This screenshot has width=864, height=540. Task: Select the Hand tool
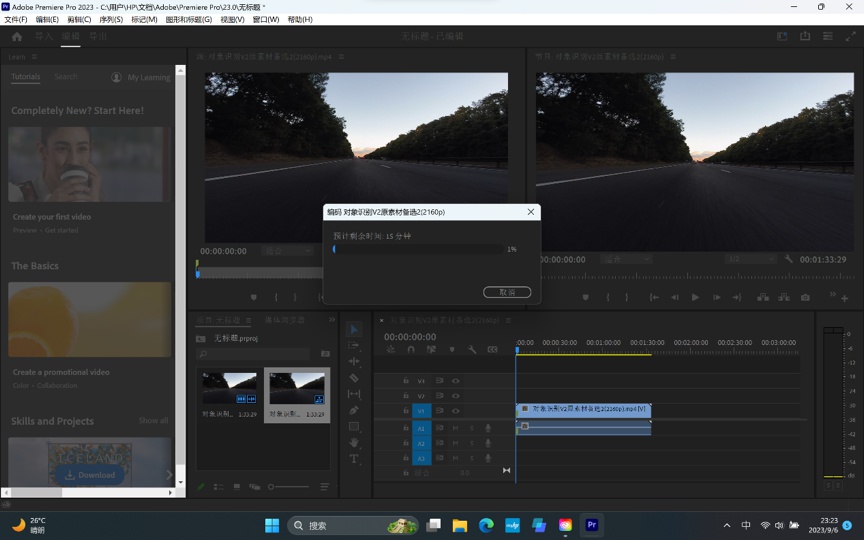[x=354, y=442]
